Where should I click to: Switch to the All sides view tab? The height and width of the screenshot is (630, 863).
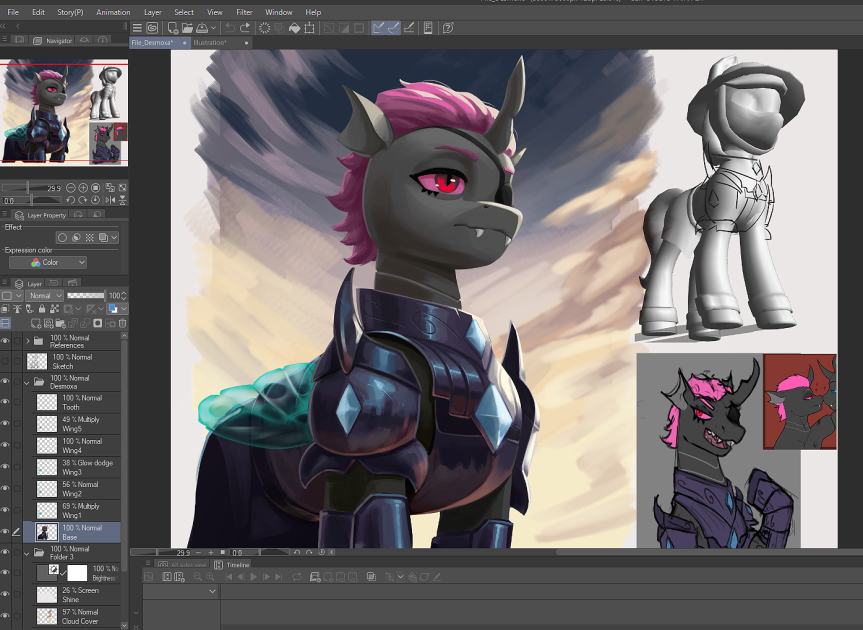click(183, 565)
